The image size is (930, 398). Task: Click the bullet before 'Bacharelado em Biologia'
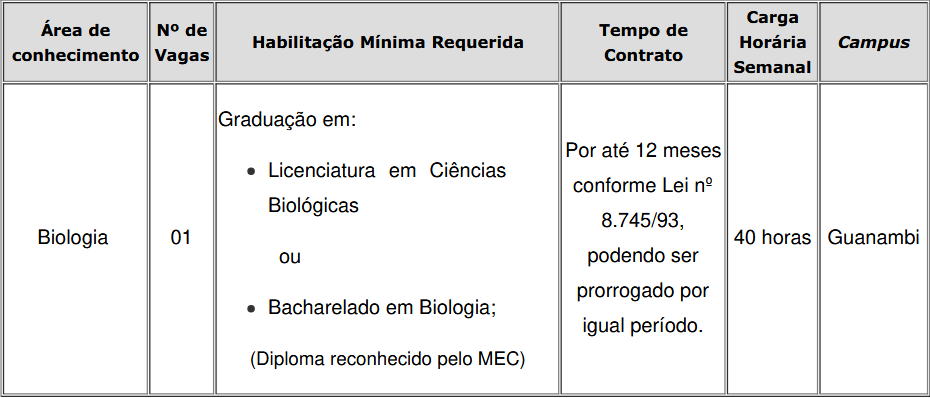tap(252, 309)
